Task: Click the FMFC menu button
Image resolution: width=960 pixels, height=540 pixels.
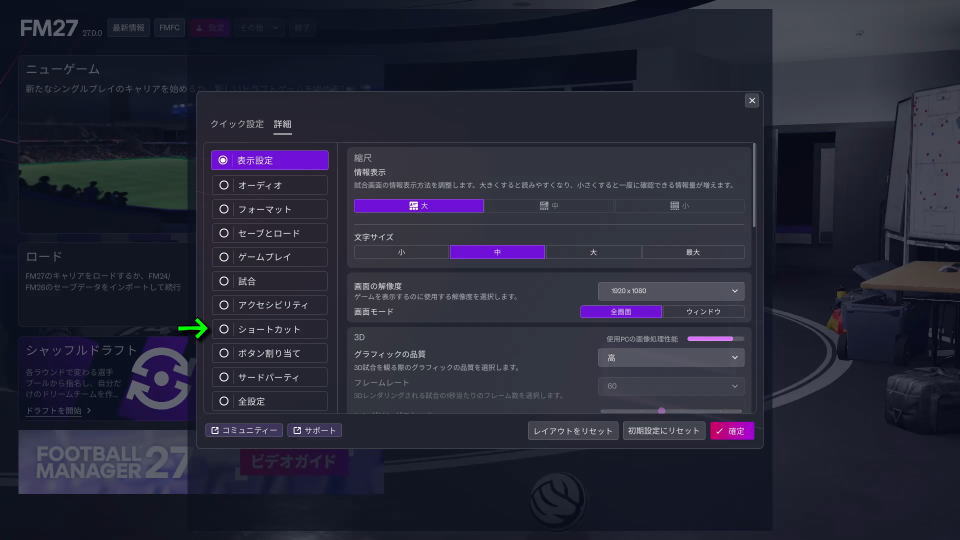Action: (170, 28)
